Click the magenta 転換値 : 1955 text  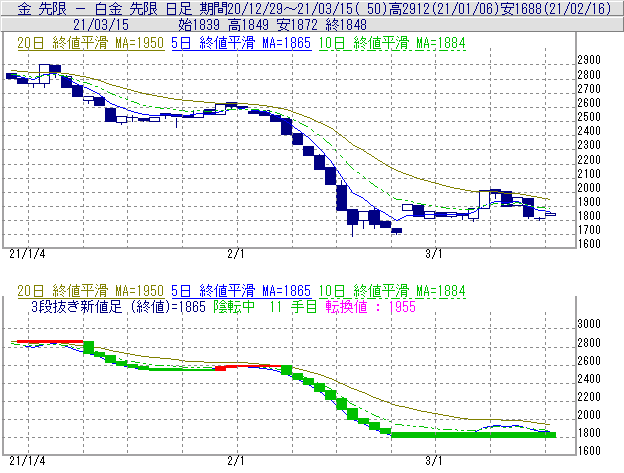click(x=370, y=307)
